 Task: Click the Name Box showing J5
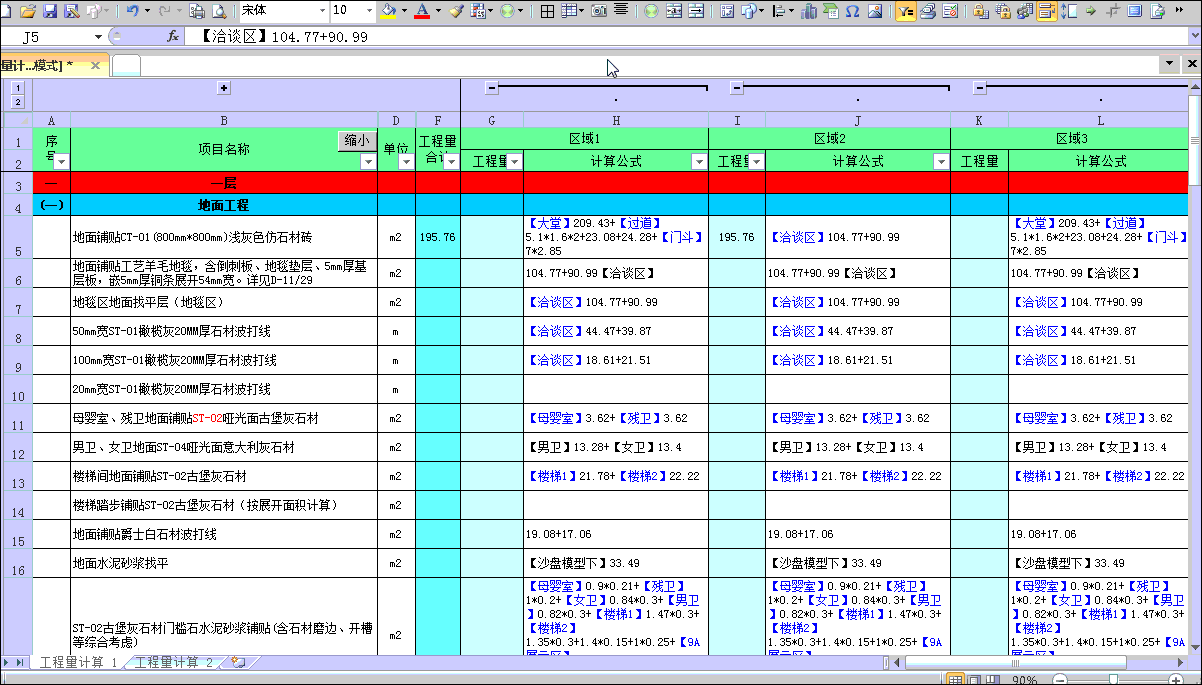coord(50,37)
